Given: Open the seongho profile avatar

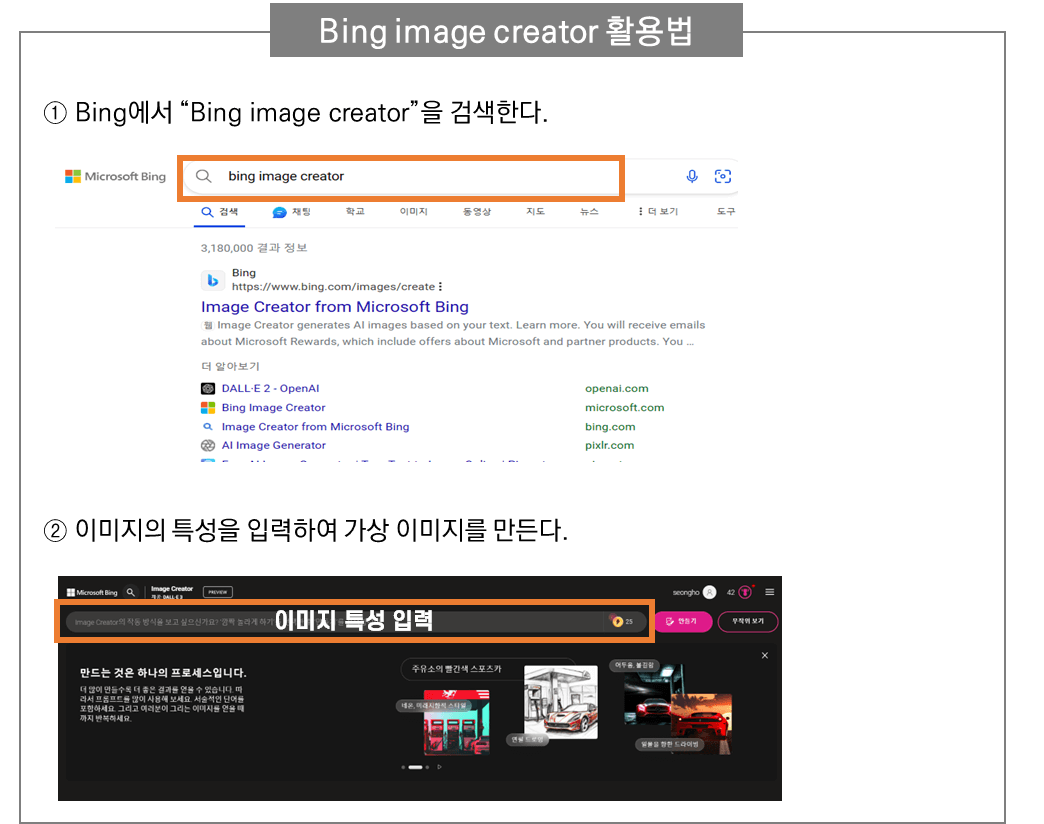Looking at the screenshot, I should tap(710, 592).
